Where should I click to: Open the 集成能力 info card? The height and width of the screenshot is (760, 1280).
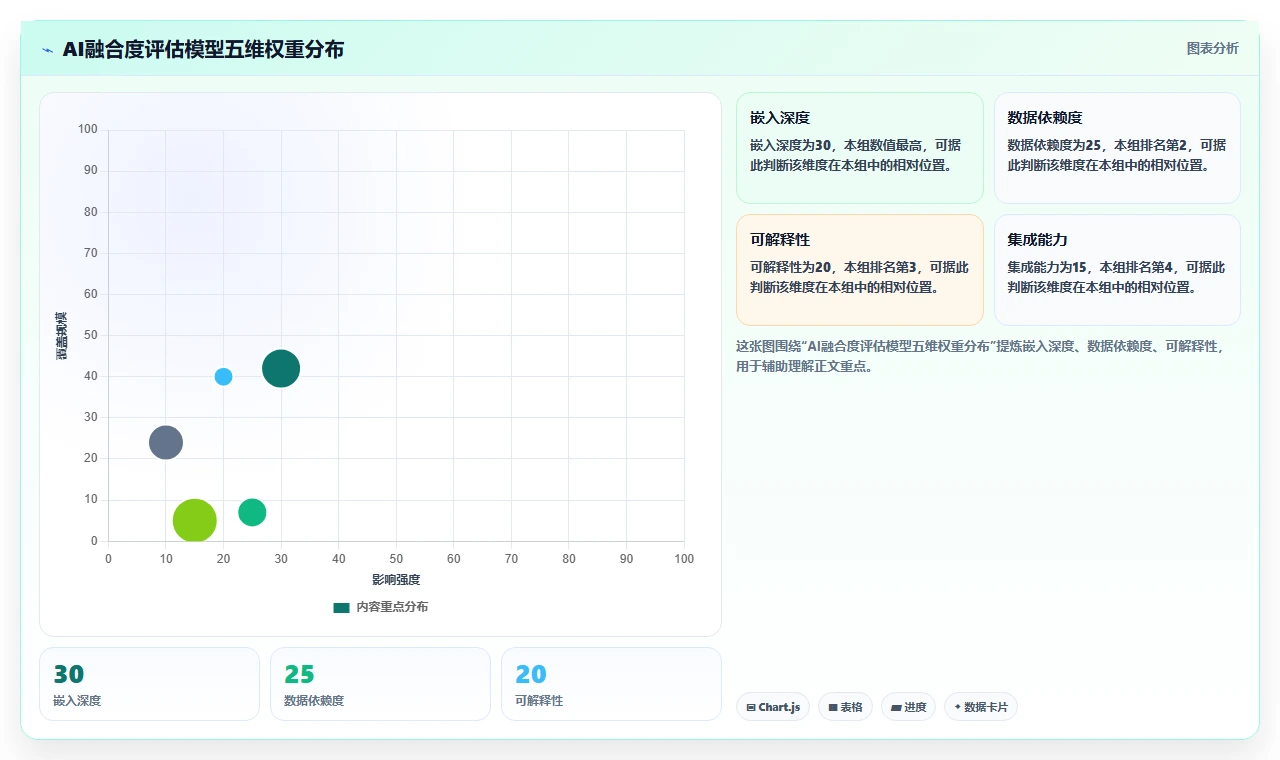(1117, 270)
